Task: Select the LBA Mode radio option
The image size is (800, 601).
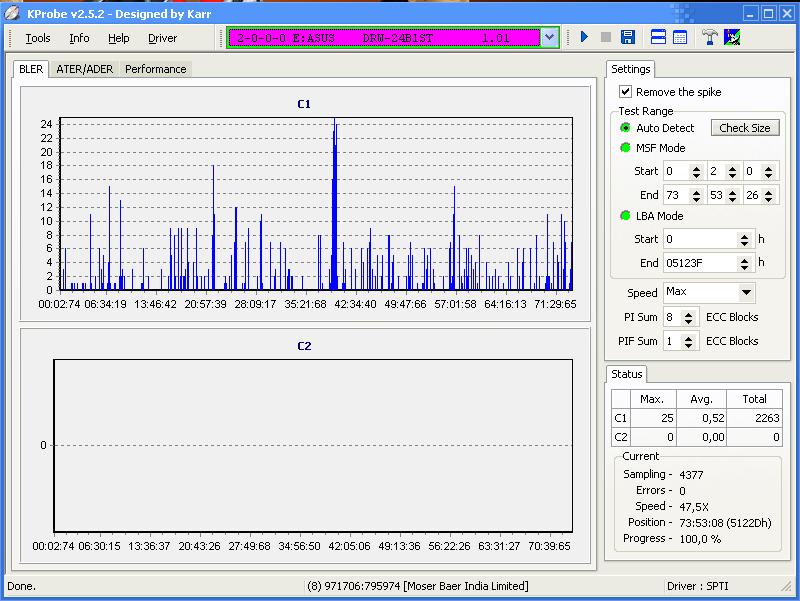Action: pos(625,216)
